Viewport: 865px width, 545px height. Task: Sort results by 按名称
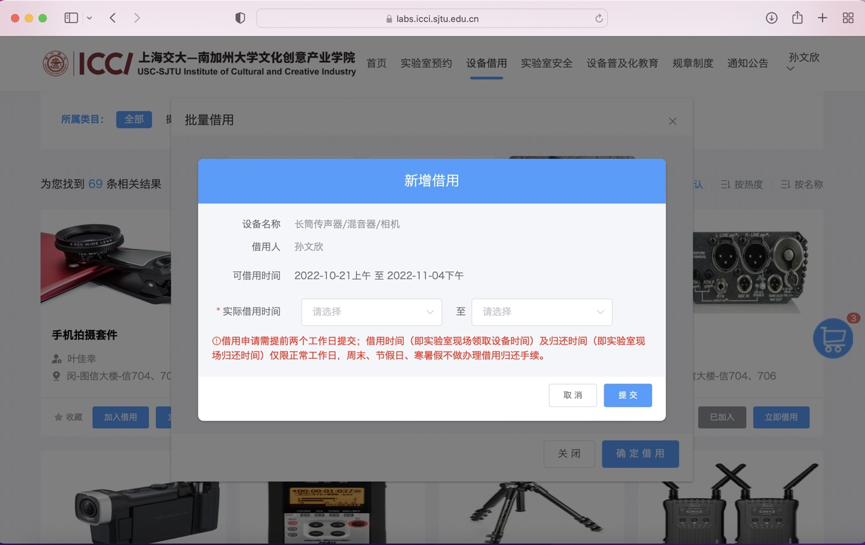pyautogui.click(x=801, y=184)
